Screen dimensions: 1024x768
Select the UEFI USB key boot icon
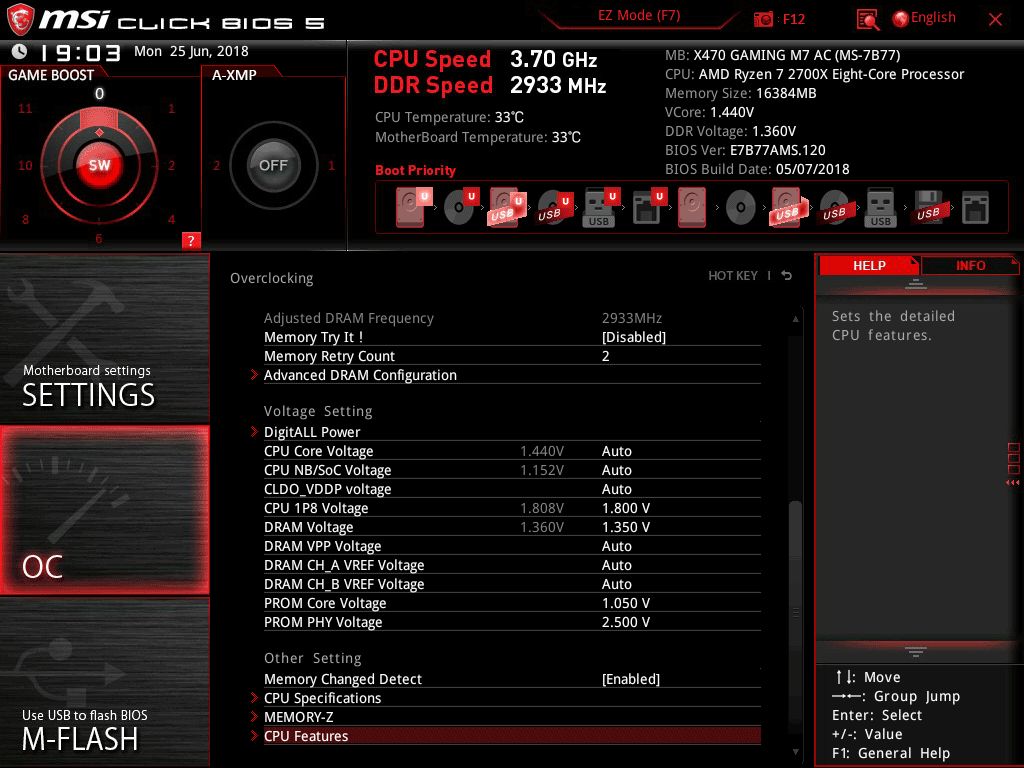click(x=601, y=207)
